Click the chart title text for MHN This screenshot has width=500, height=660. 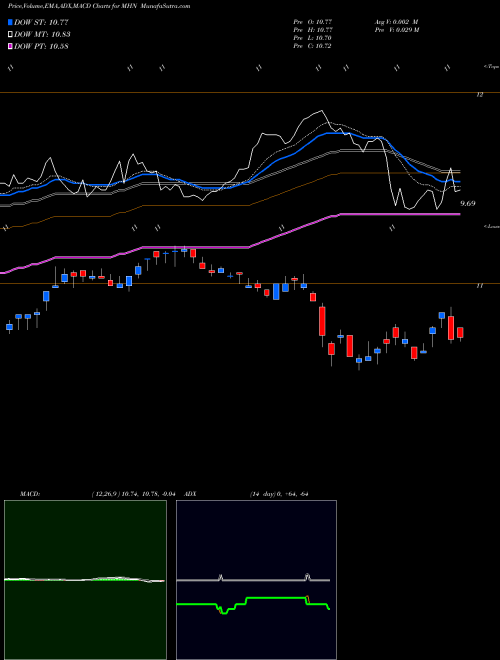pyautogui.click(x=99, y=6)
